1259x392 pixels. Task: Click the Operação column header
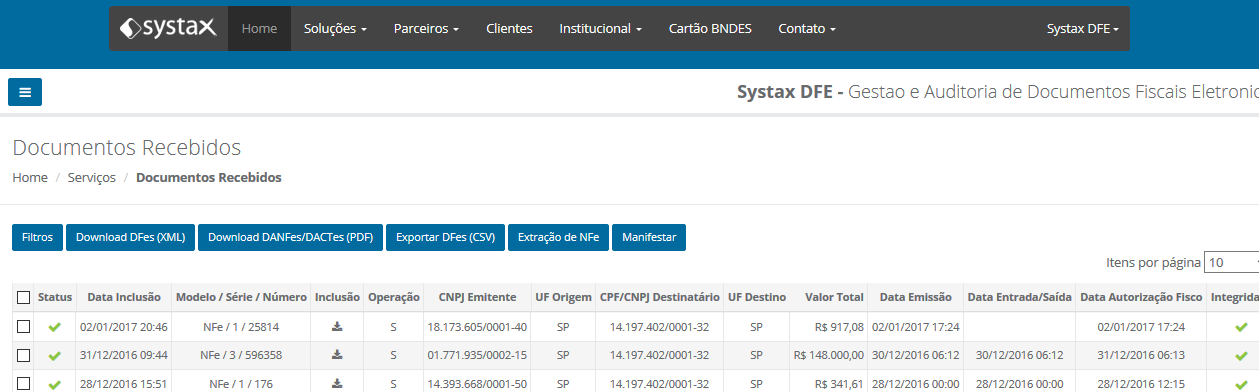point(393,297)
